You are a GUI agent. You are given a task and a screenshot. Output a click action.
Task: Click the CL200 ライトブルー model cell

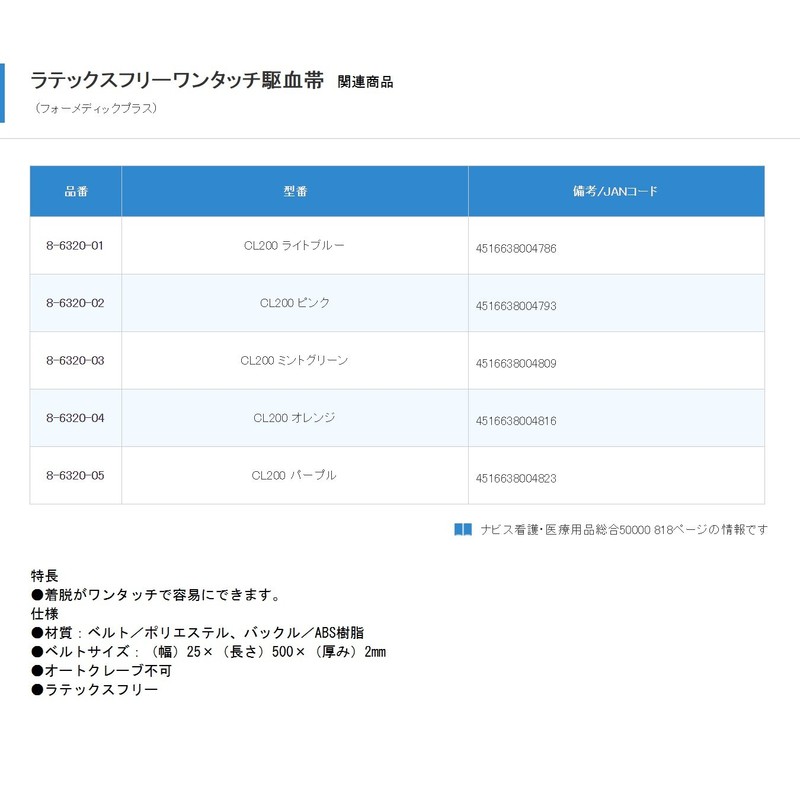point(294,246)
